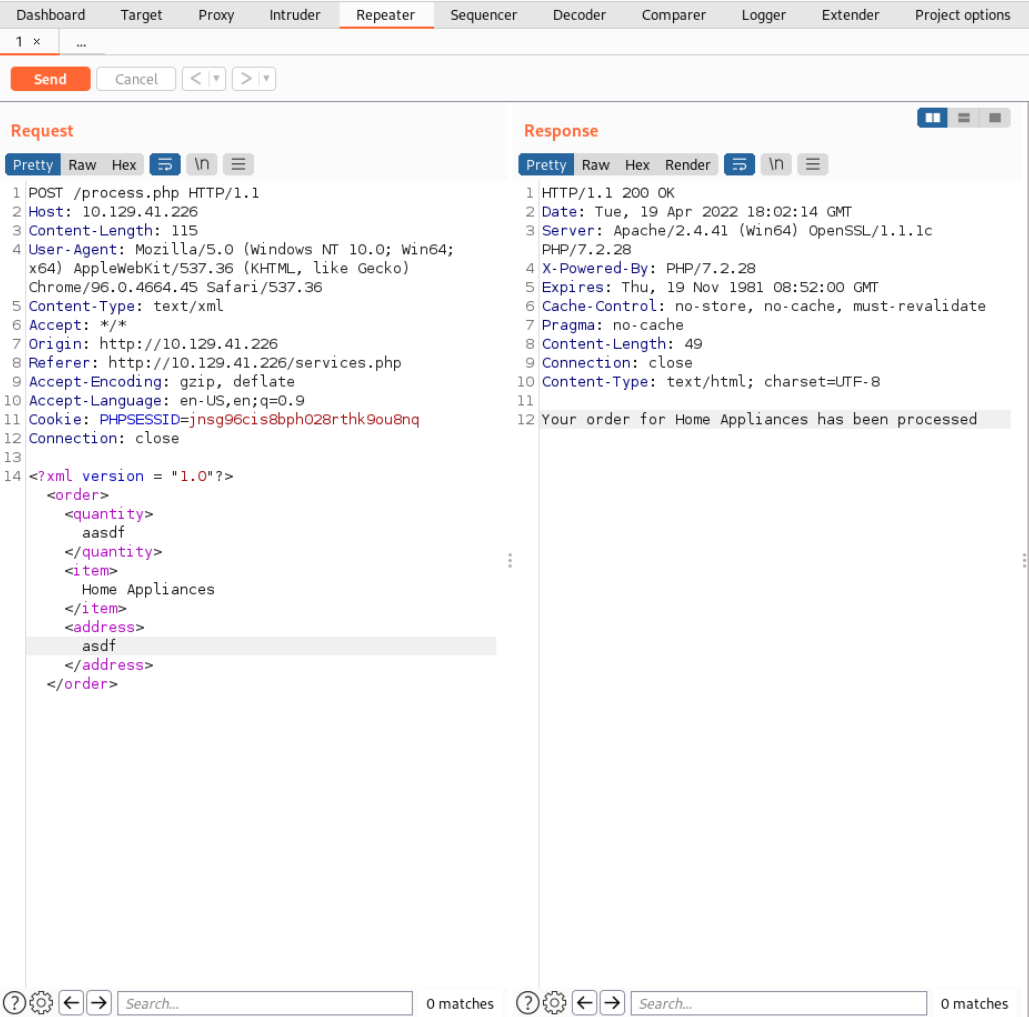Jump to next match in Response
The height and width of the screenshot is (1017, 1029).
[x=612, y=1003]
